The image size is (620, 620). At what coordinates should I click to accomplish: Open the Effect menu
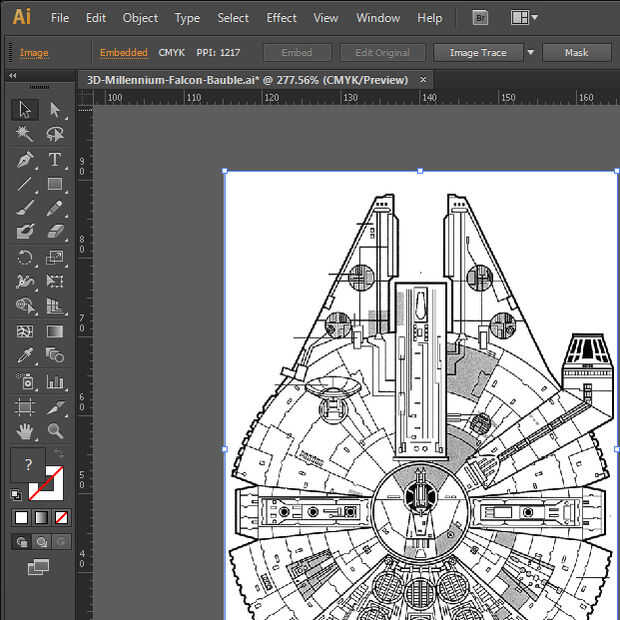pyautogui.click(x=281, y=18)
